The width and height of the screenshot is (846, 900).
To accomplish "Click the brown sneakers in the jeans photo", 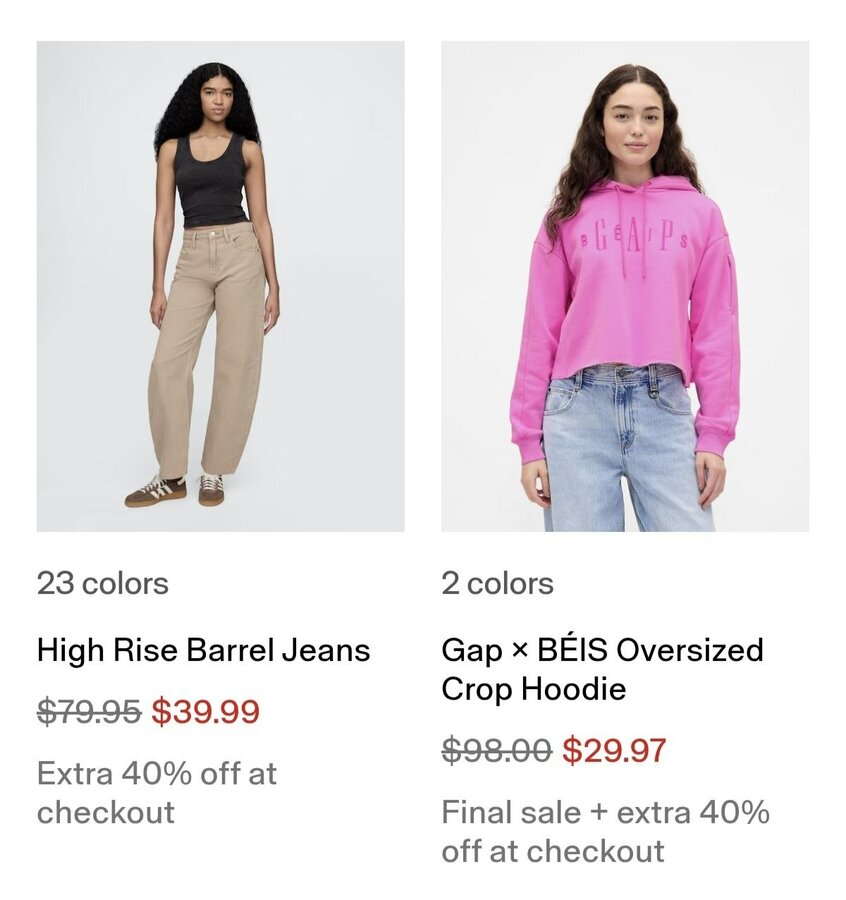I will click(x=174, y=490).
